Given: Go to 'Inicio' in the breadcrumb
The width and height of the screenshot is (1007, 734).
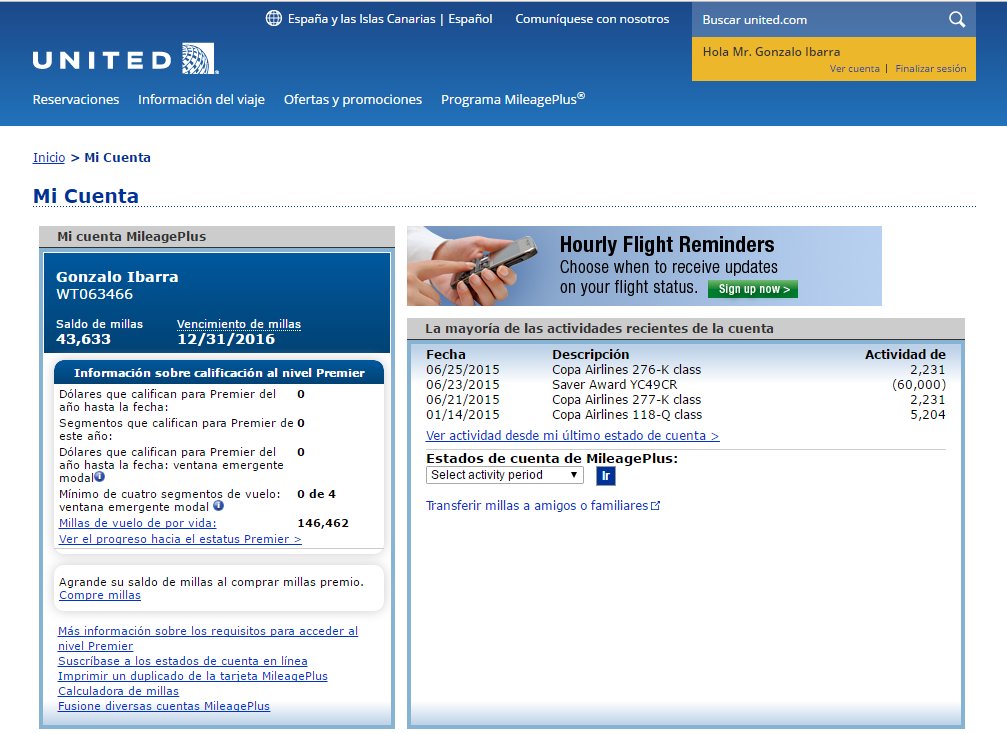Looking at the screenshot, I should [x=49, y=157].
